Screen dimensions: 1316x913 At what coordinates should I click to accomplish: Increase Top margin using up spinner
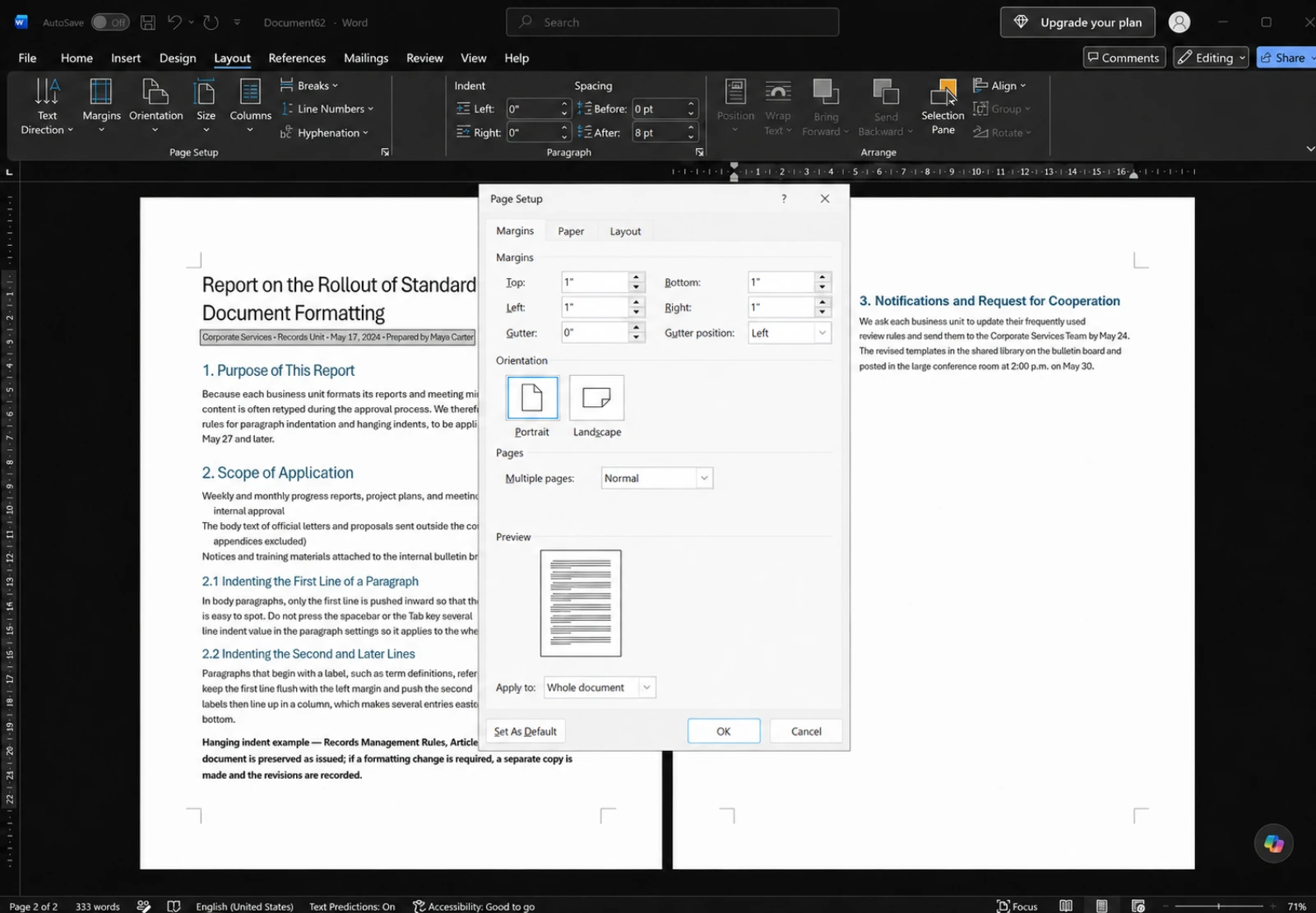[637, 277]
